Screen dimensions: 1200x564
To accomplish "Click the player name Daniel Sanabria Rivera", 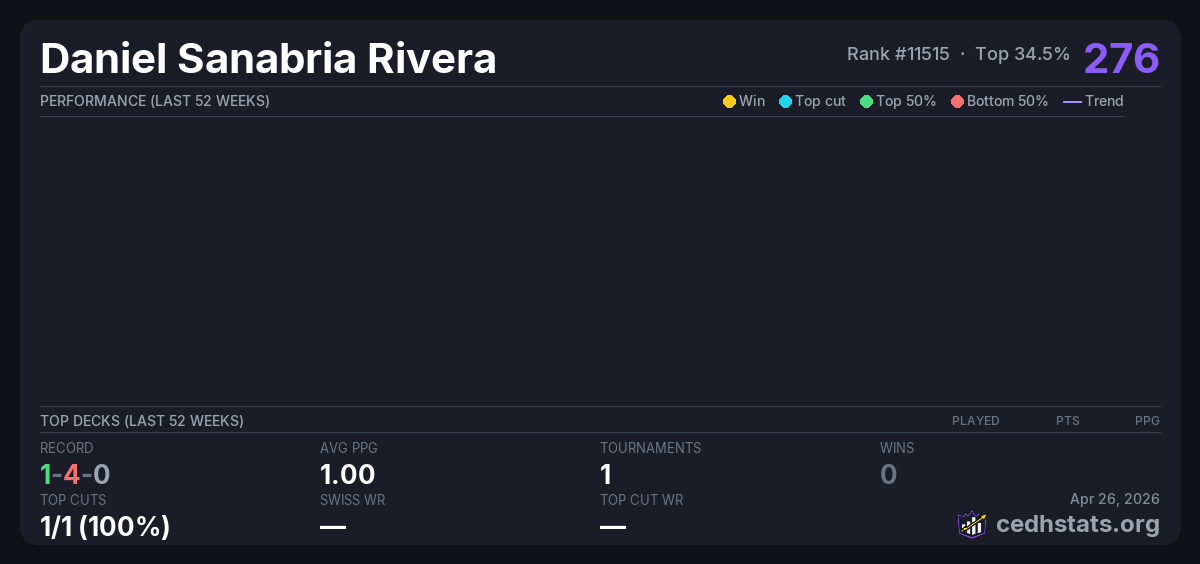I will 268,59.
